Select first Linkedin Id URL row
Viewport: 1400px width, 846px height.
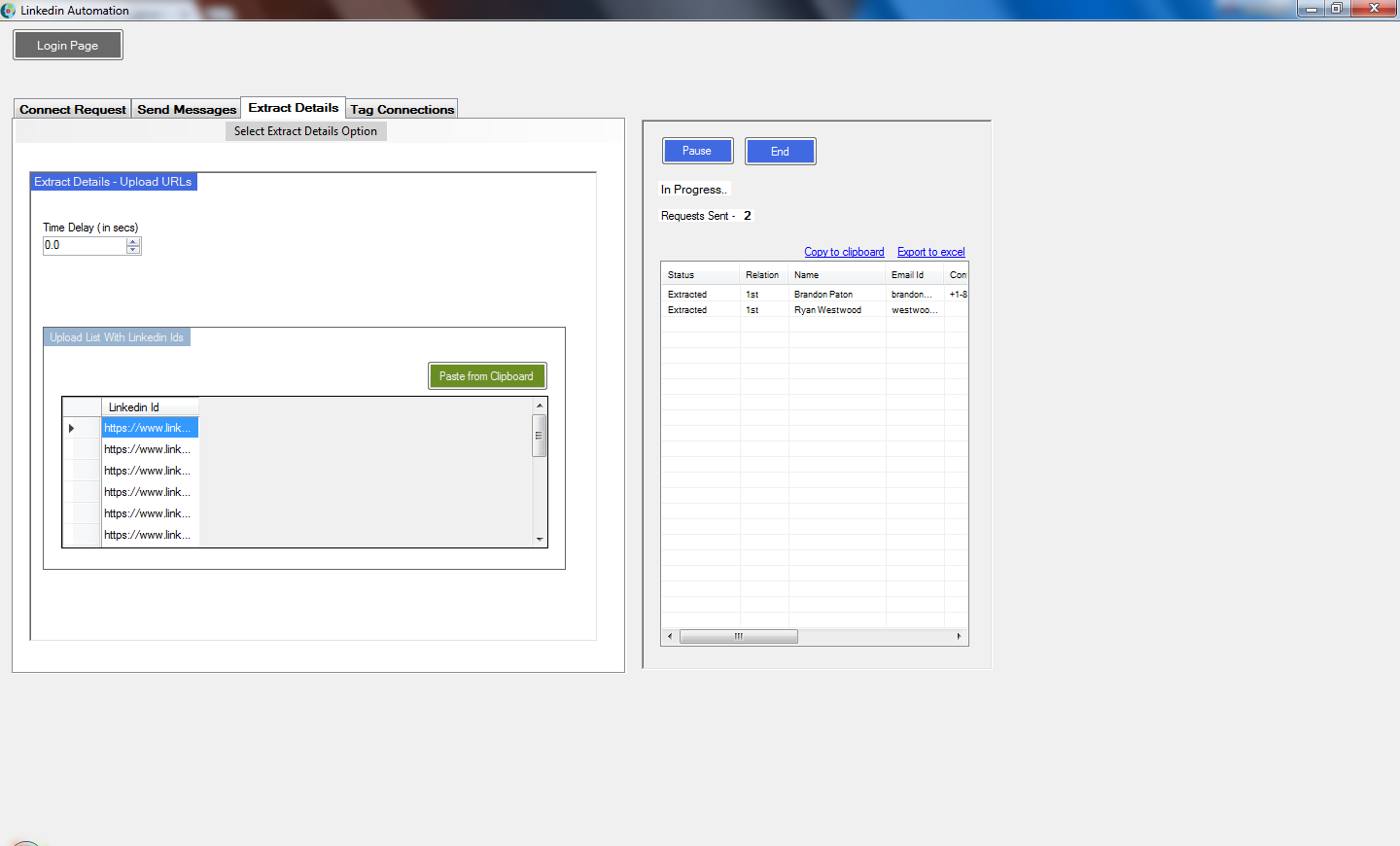coord(150,428)
